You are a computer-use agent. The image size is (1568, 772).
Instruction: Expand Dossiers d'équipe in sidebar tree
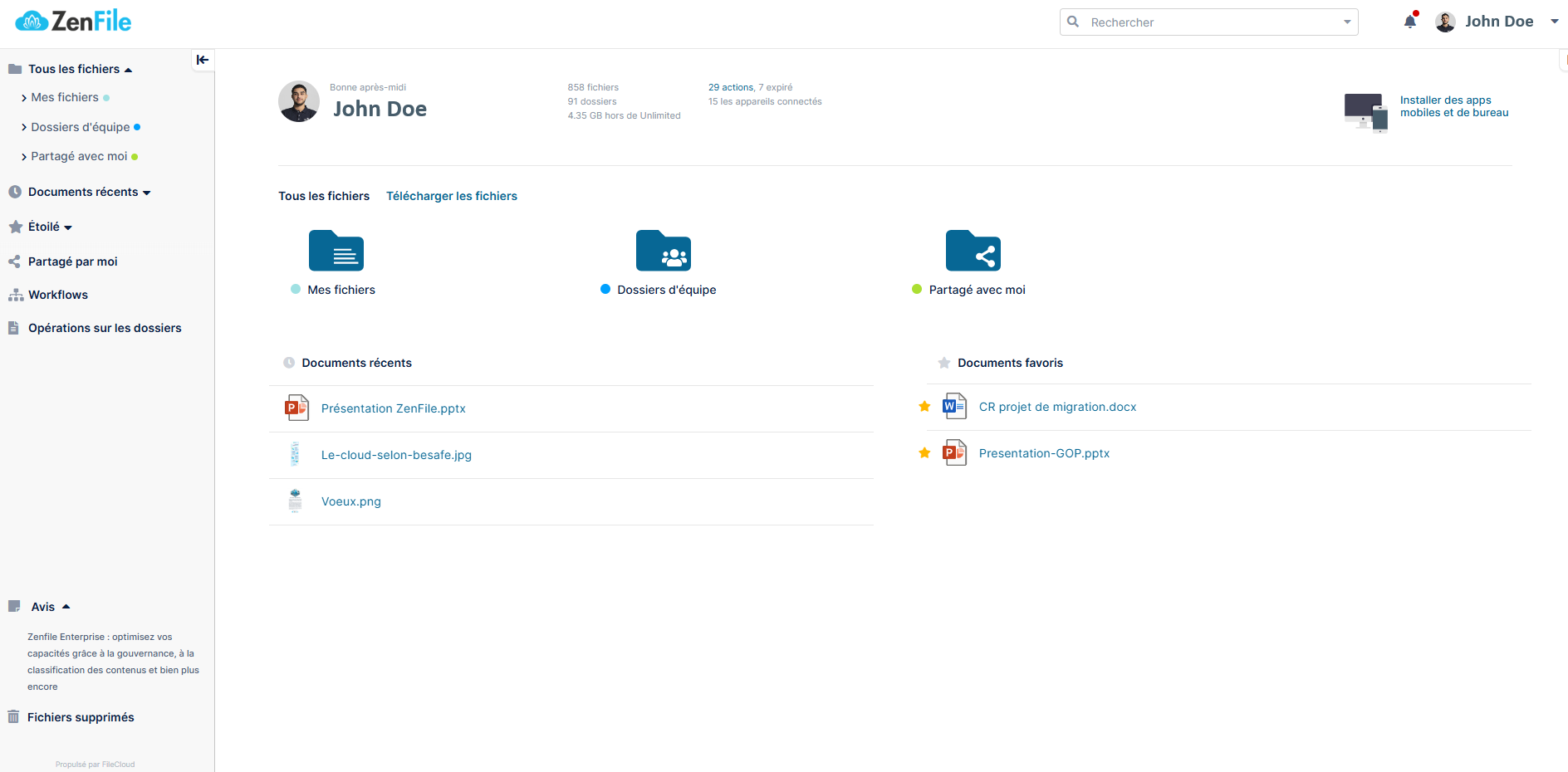click(24, 128)
